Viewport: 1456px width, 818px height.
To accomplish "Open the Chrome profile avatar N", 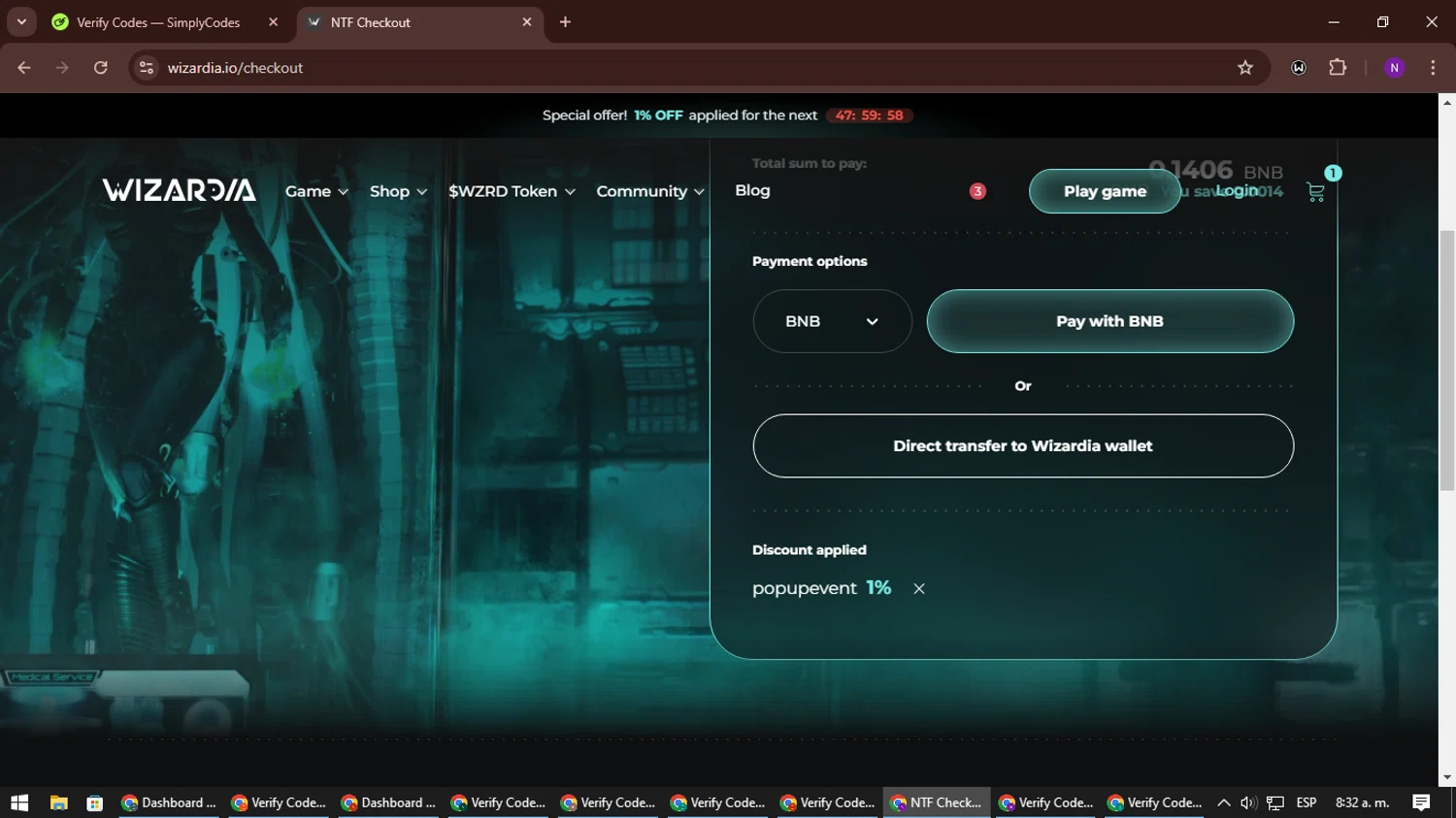I will (x=1394, y=68).
